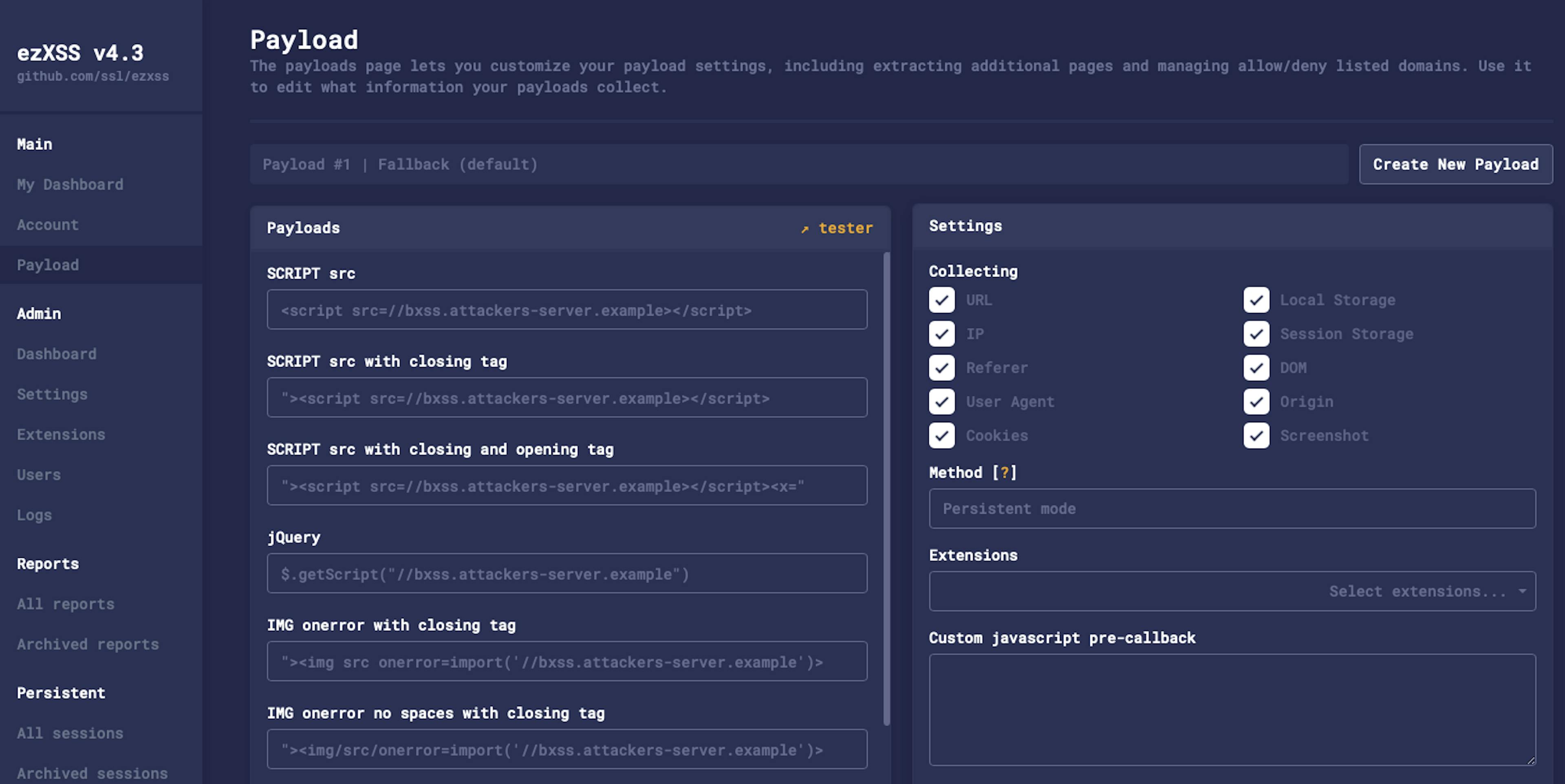Click Create New Payload button
The width and height of the screenshot is (1565, 784).
[1455, 165]
